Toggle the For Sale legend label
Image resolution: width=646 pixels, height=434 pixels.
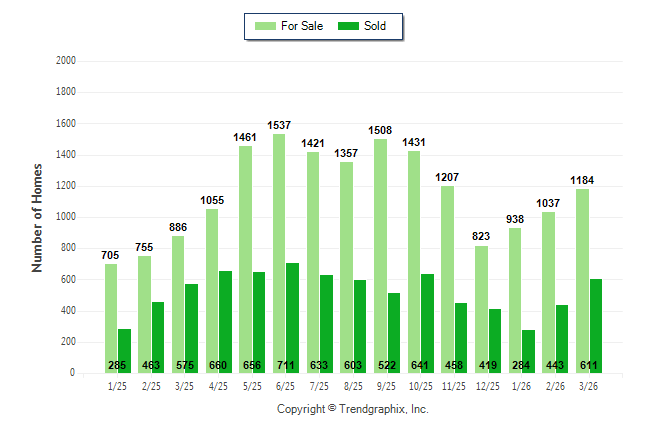(x=302, y=26)
